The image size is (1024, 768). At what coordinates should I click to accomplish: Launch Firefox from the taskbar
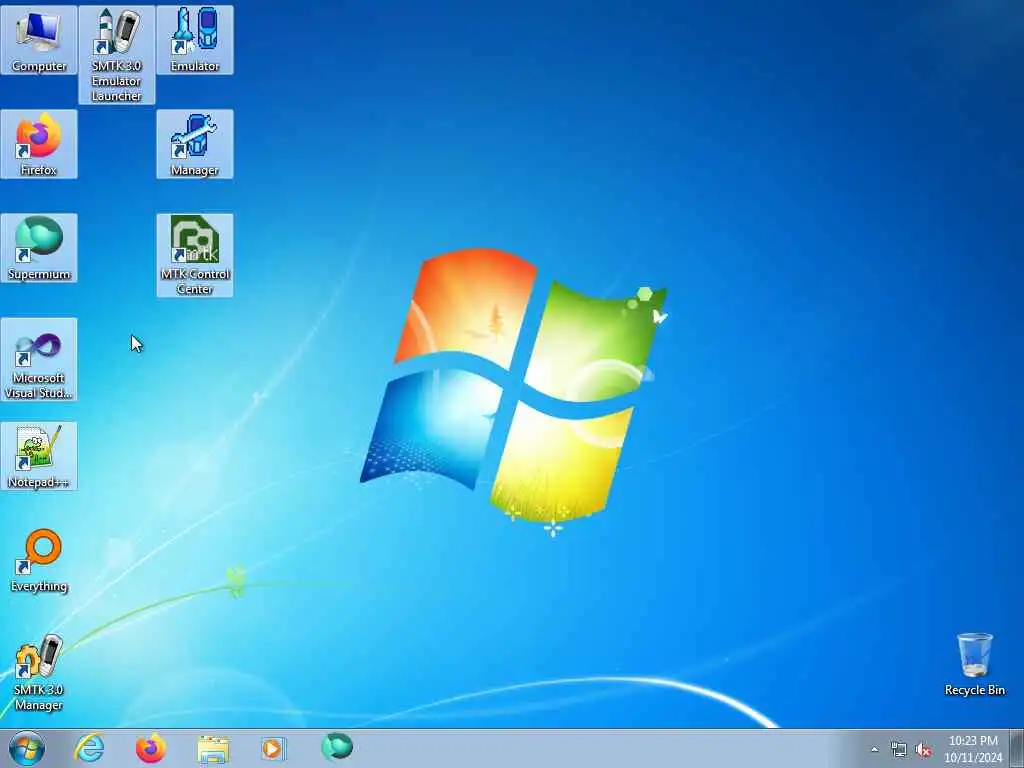point(151,748)
